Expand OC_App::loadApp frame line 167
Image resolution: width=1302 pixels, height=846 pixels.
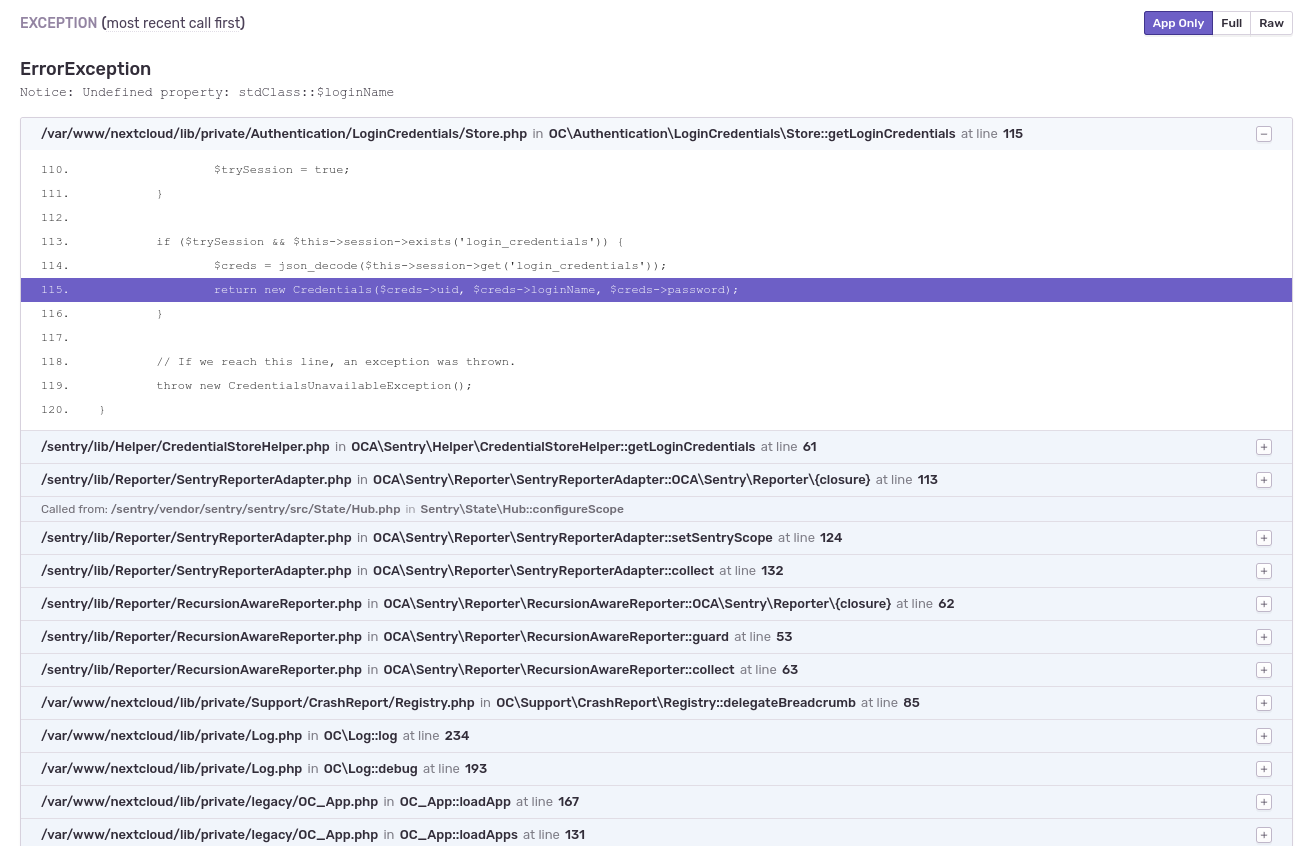click(1264, 802)
